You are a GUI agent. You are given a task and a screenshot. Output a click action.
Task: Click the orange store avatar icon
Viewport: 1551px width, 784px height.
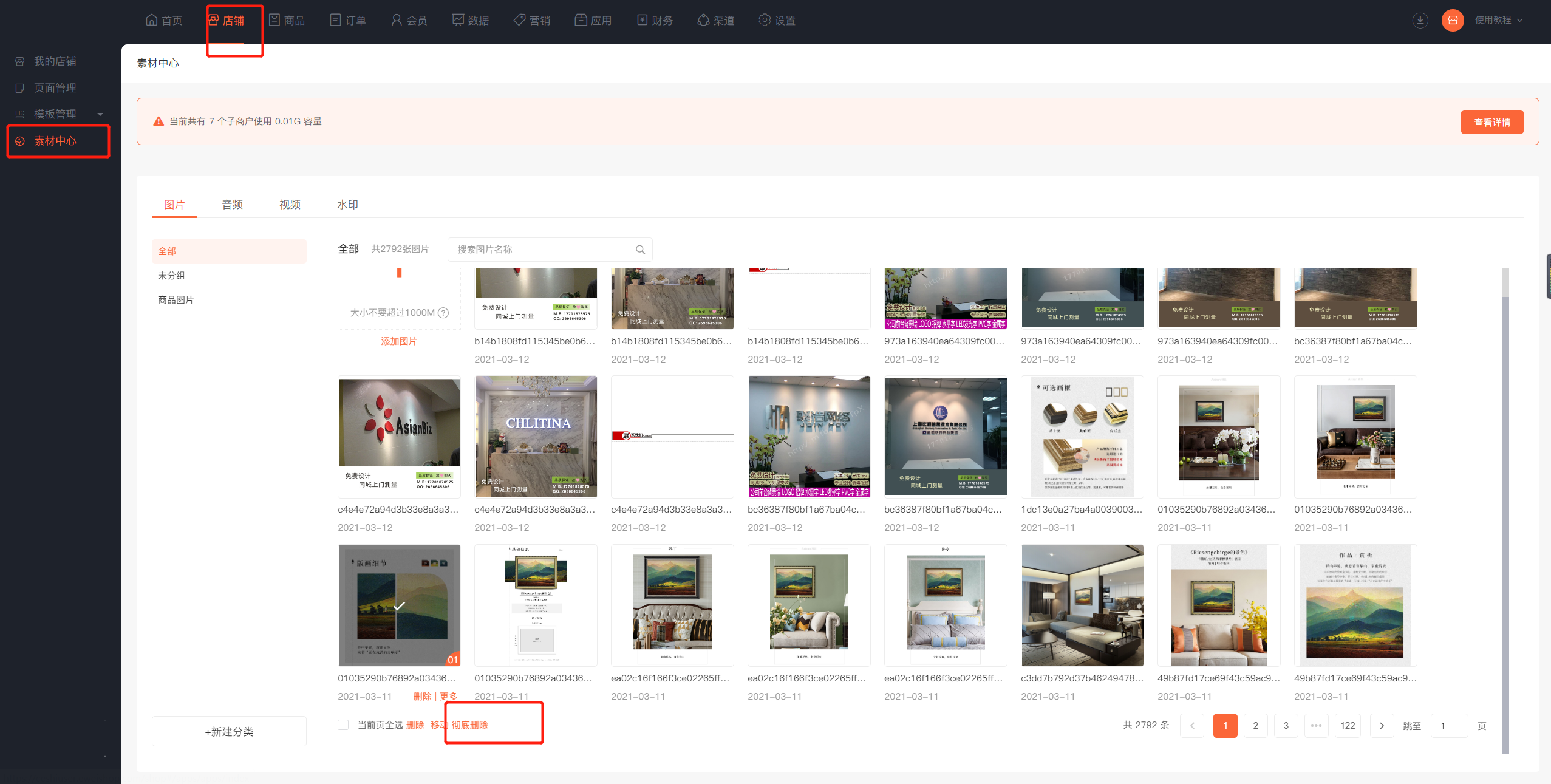click(1453, 20)
